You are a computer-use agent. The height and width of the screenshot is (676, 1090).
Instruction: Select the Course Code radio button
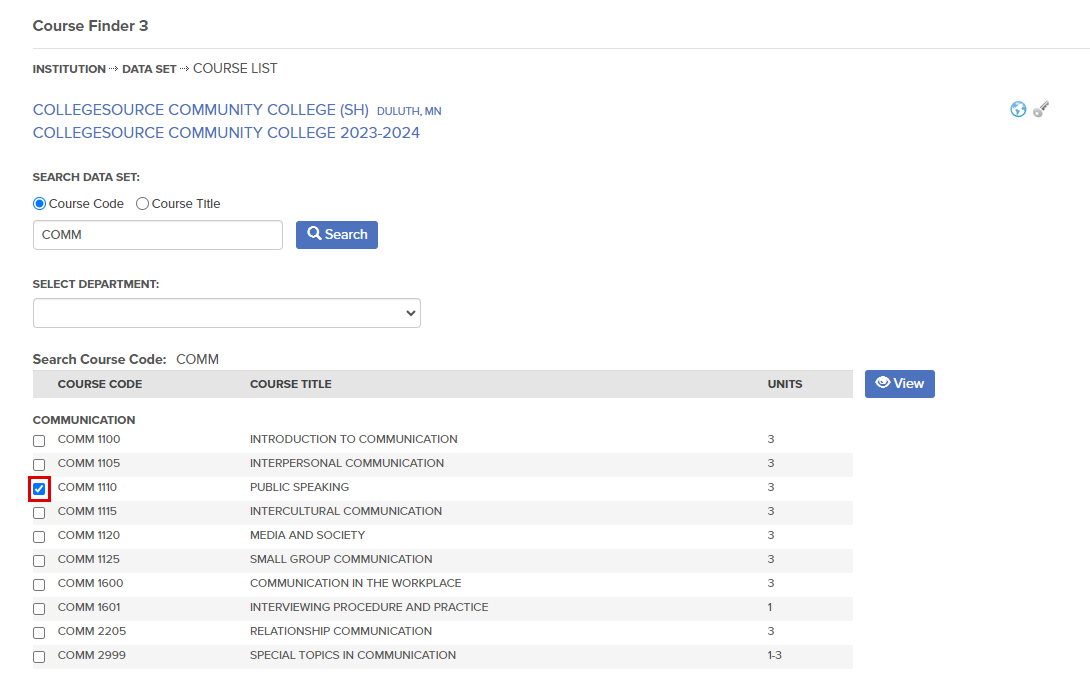40,204
